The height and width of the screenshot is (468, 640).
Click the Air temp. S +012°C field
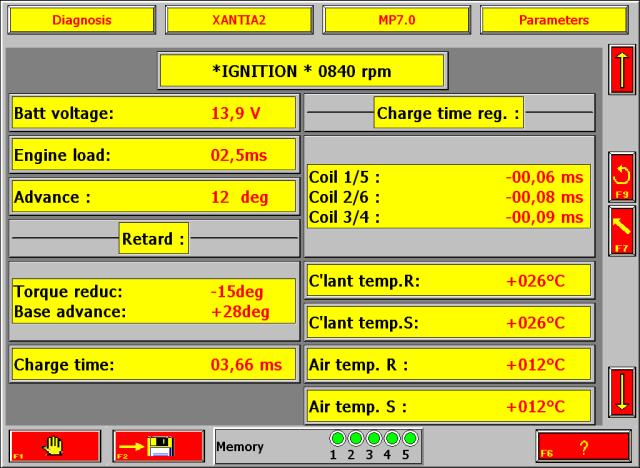point(449,406)
